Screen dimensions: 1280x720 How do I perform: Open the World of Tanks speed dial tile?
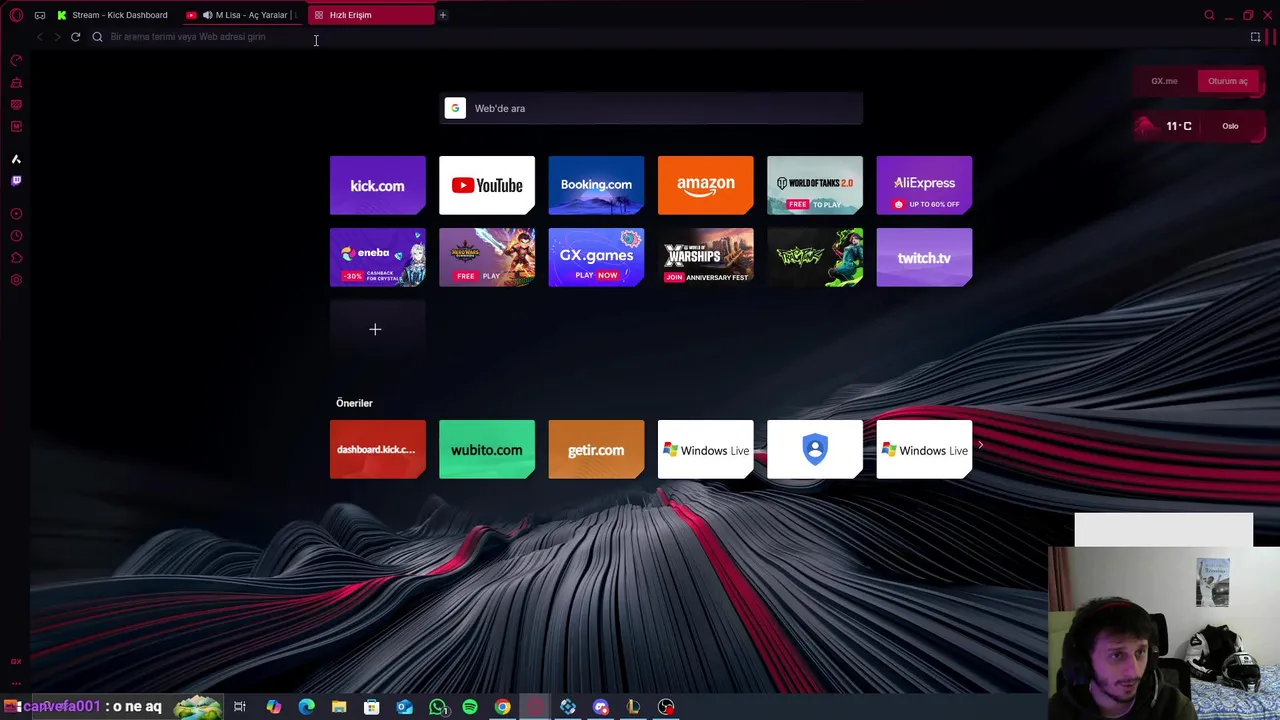815,185
